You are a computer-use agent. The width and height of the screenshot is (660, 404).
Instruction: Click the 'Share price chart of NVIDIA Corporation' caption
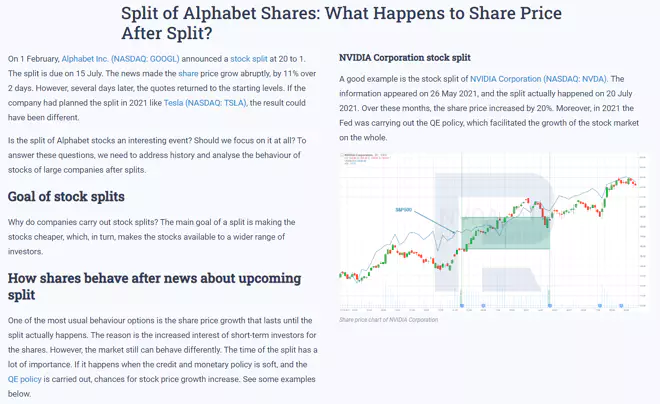click(389, 320)
